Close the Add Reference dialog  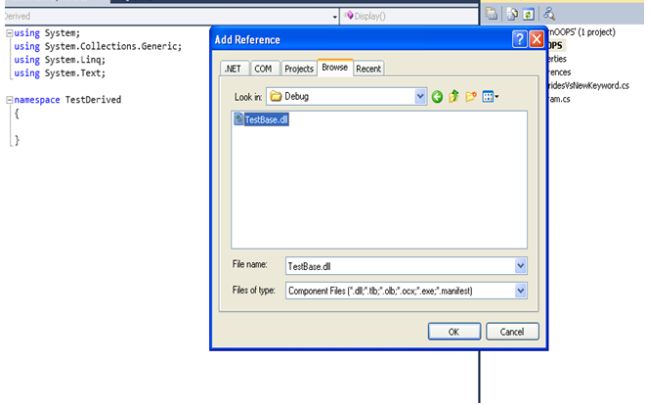(x=537, y=39)
